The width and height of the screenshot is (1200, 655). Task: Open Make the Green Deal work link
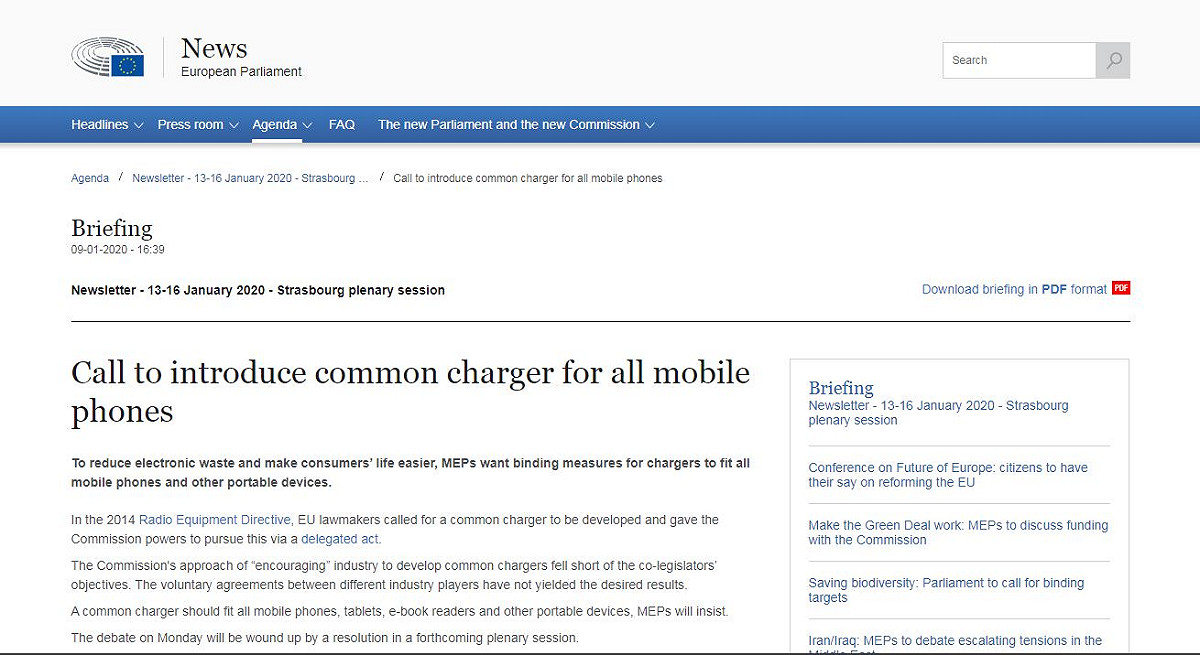coord(958,533)
